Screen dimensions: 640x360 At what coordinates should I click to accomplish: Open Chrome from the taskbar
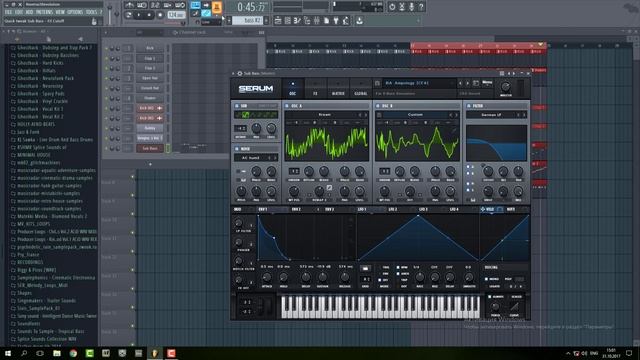coord(73,353)
